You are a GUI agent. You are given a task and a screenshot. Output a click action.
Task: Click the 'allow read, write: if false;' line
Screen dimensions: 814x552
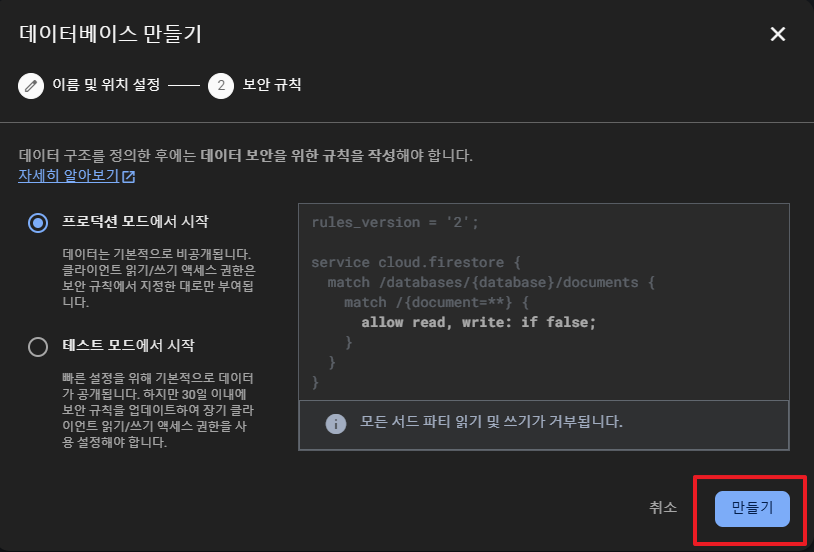point(478,322)
